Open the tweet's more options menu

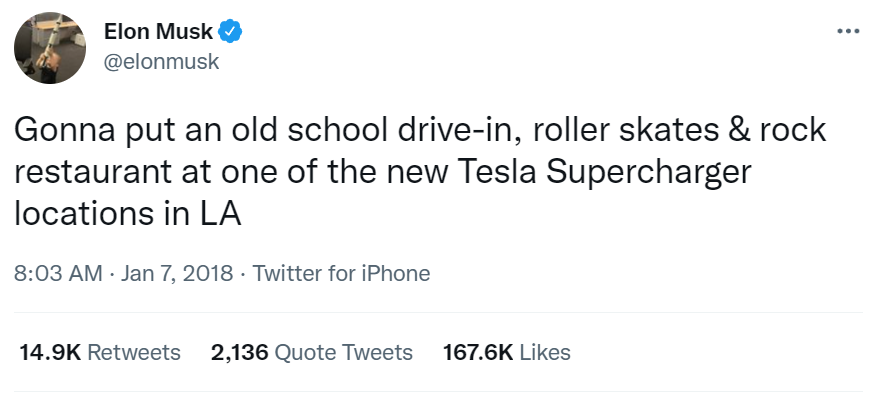[x=848, y=31]
